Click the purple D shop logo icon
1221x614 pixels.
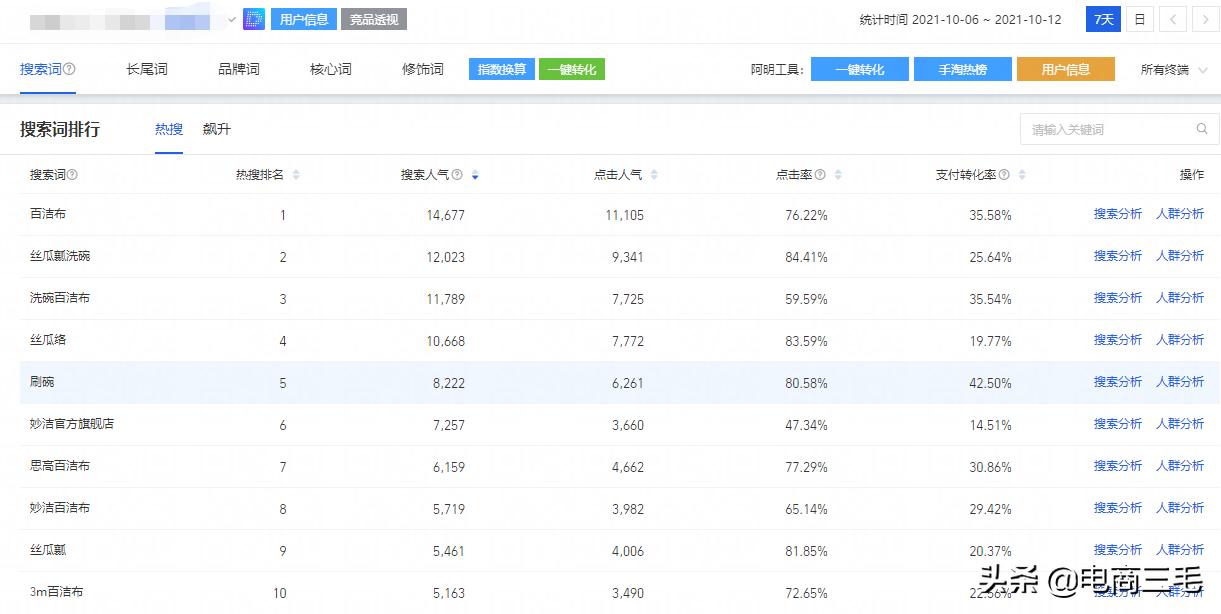[x=254, y=19]
